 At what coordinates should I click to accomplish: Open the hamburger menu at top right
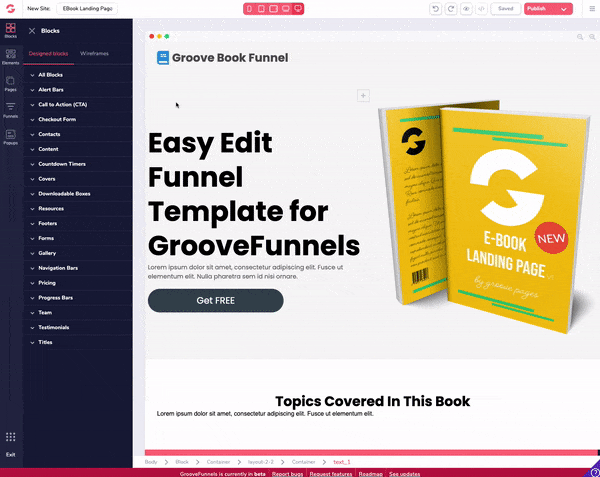tap(592, 8)
